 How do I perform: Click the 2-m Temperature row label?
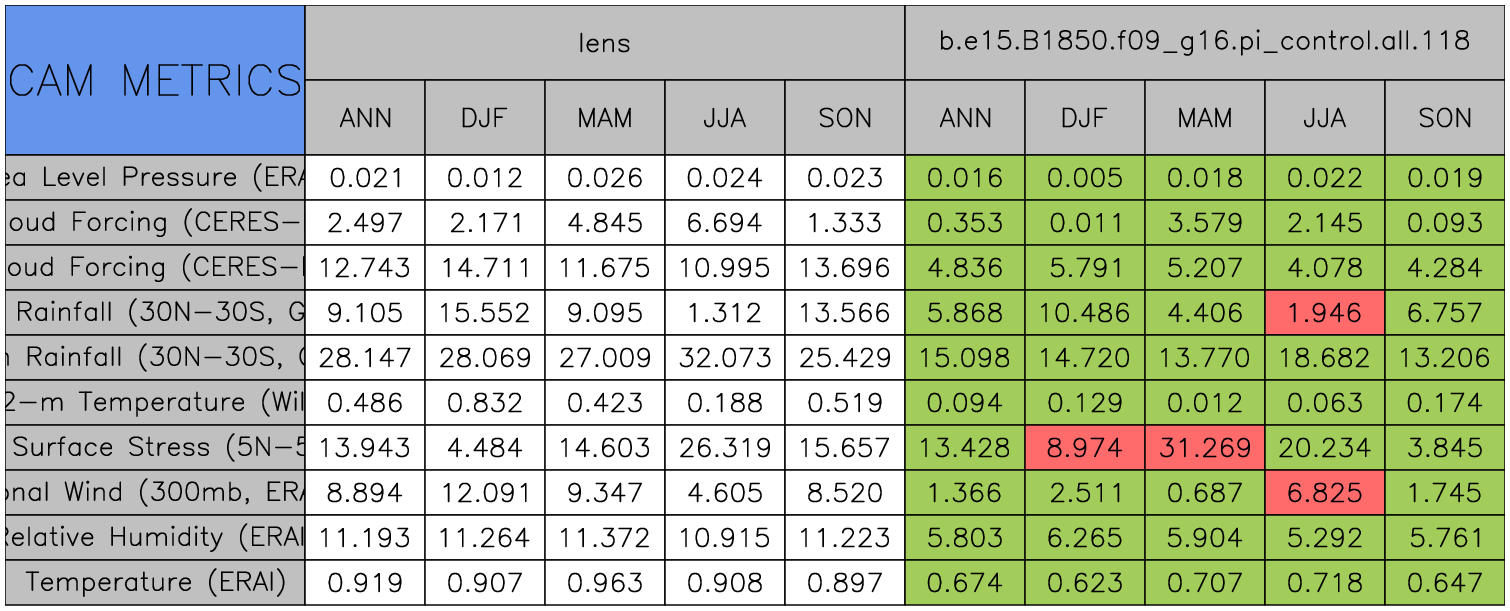tap(155, 403)
